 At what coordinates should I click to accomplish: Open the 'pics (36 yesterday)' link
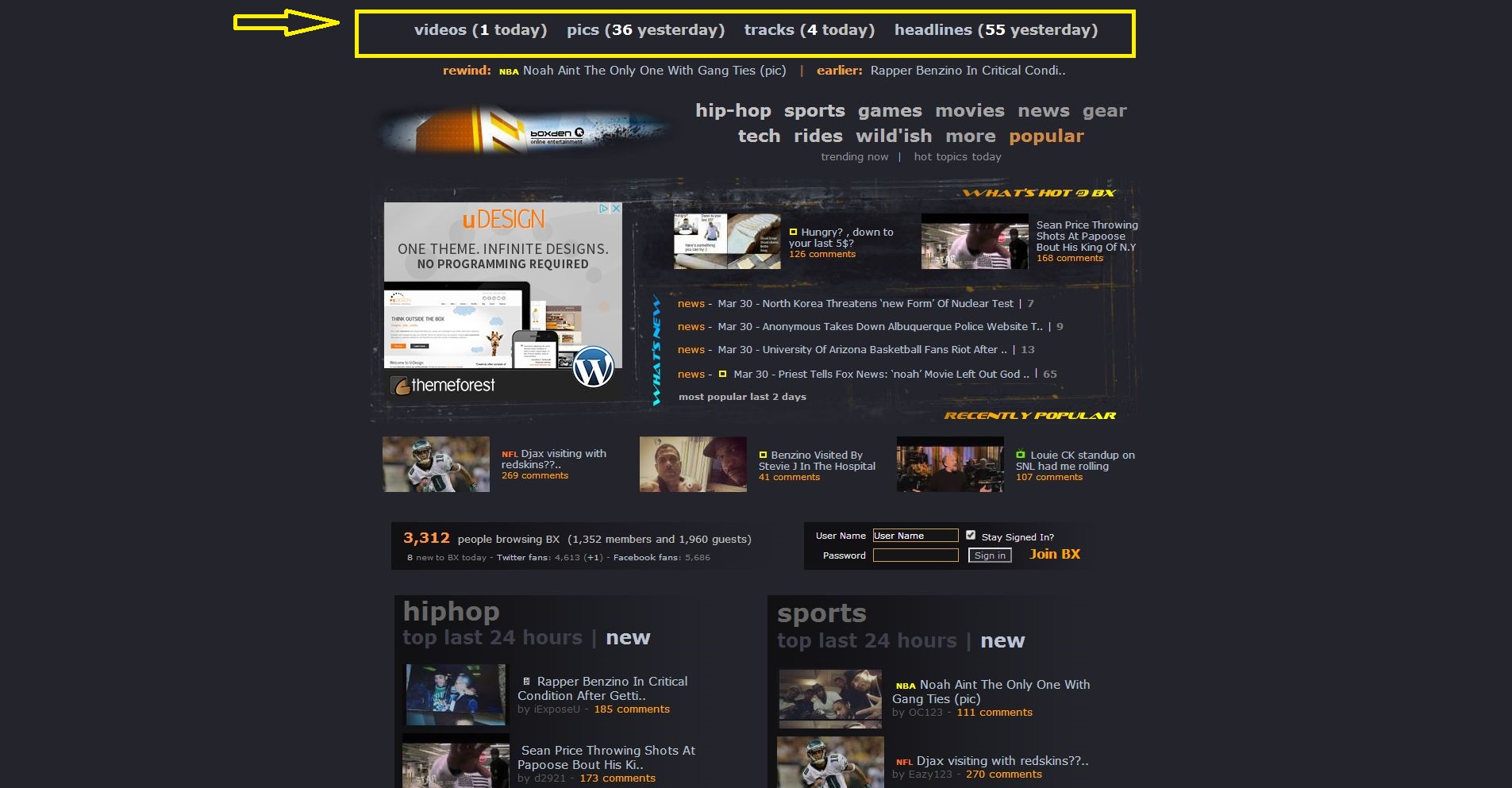click(645, 30)
